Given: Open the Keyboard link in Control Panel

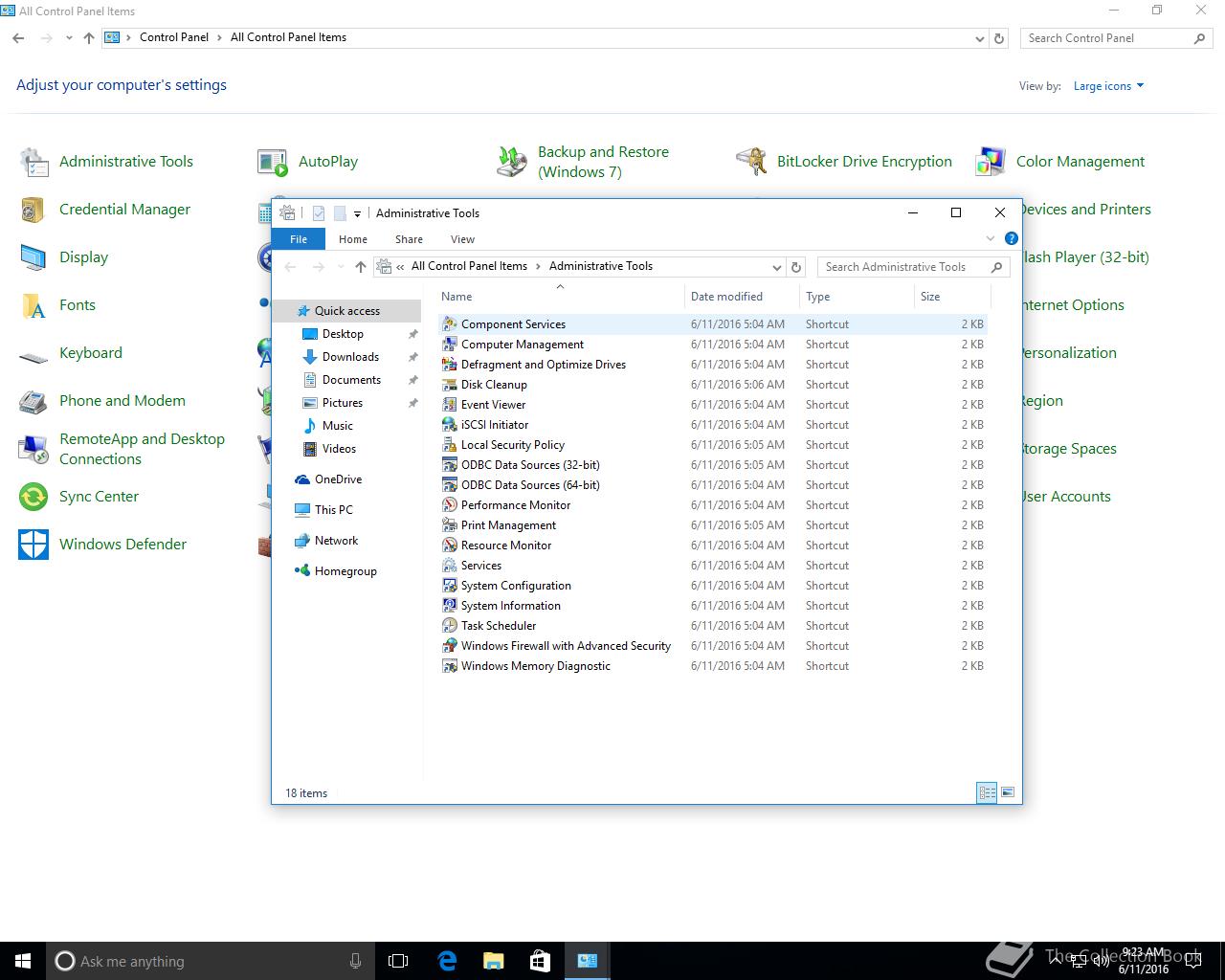Looking at the screenshot, I should 91,353.
